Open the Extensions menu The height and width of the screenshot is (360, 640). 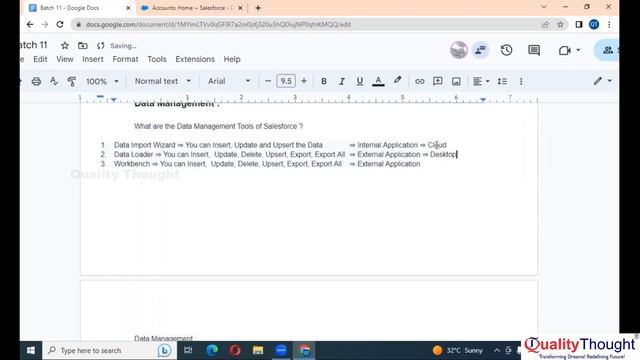click(x=195, y=59)
